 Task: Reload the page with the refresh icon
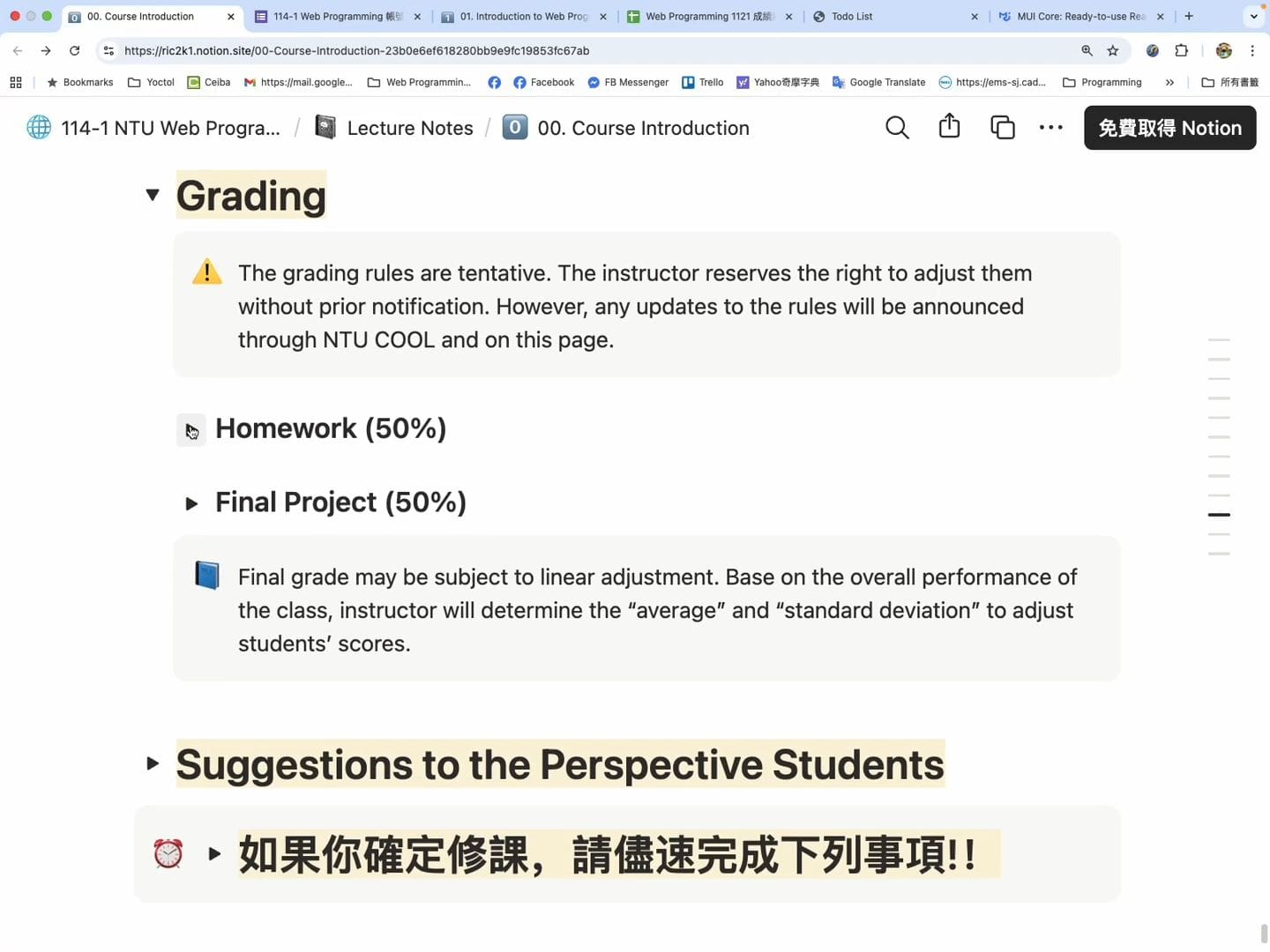pos(75,51)
